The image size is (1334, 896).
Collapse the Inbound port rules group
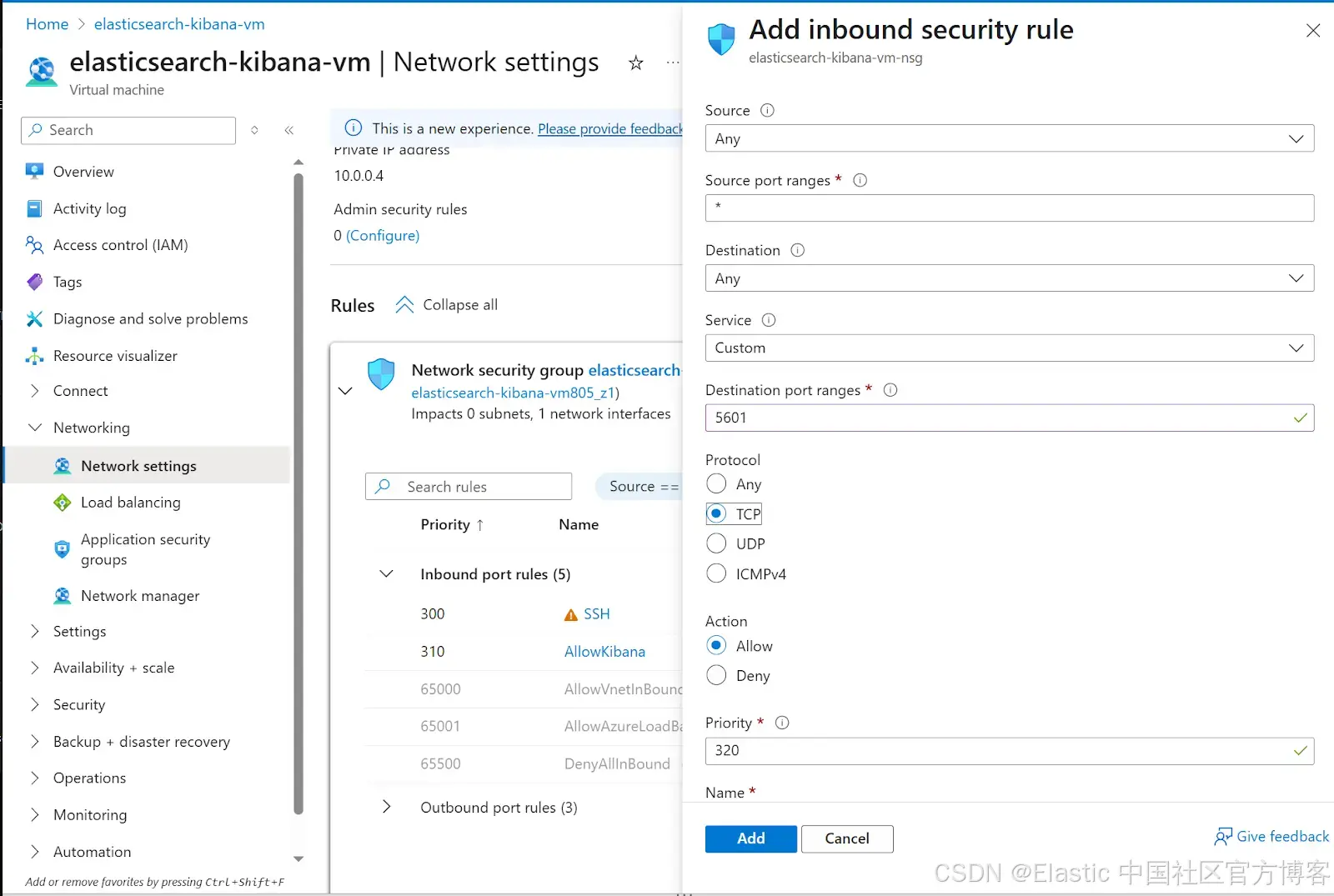[386, 573]
